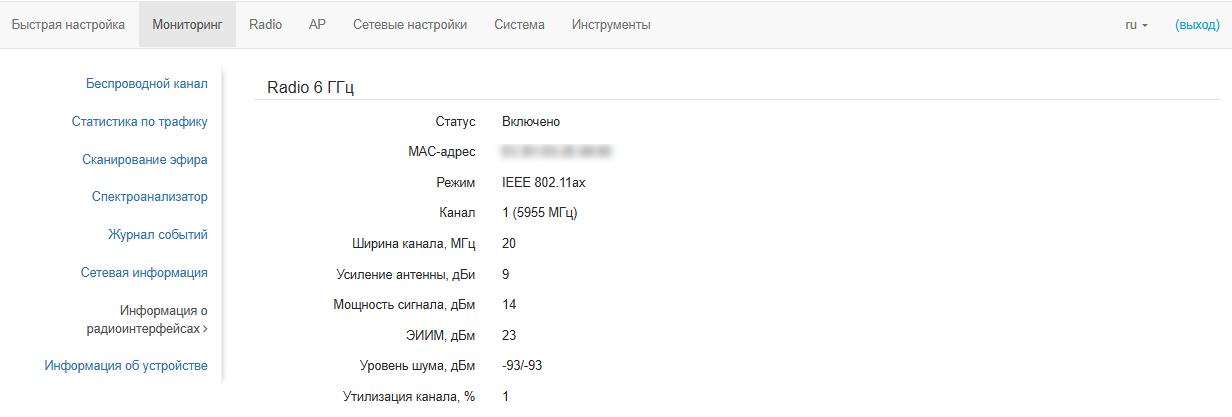This screenshot has width=1232, height=417.
Task: Switch to the Radio tab
Action: pos(265,25)
